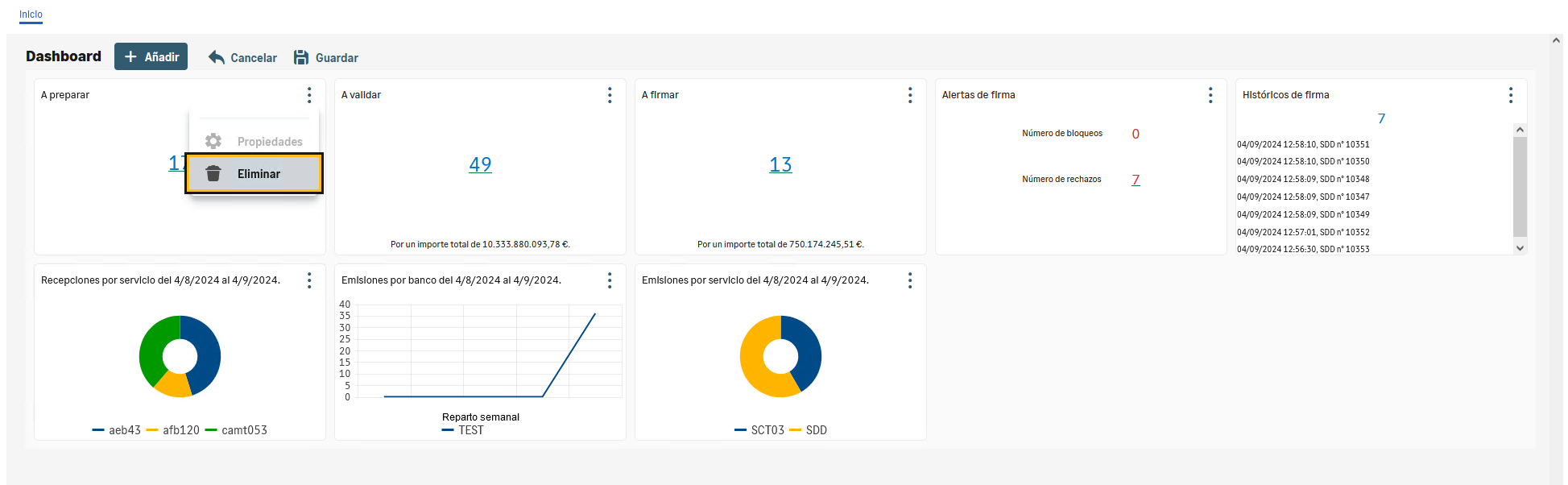Screen dimensions: 1568x485
Task: Open the Alertas de firma options menu
Action: click(1210, 95)
